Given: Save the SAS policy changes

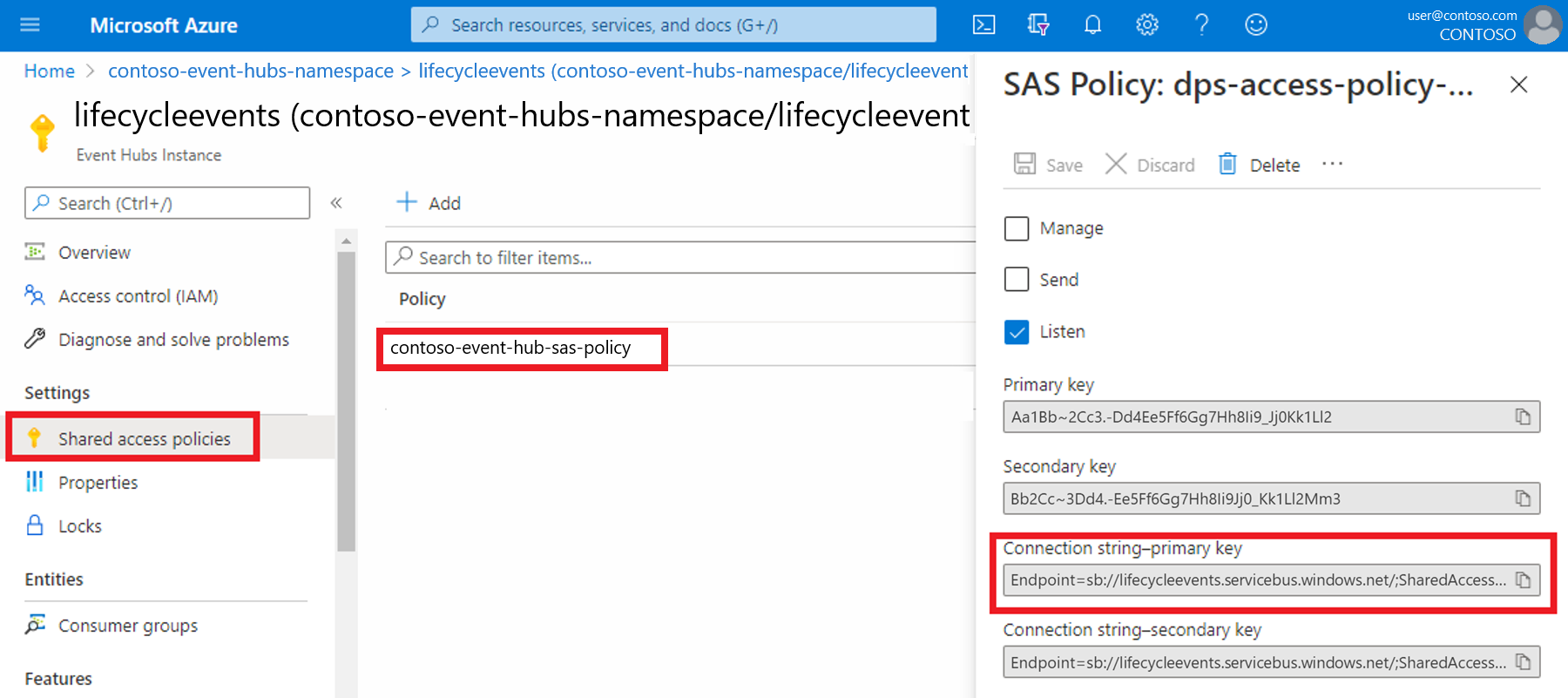Looking at the screenshot, I should 1048,165.
